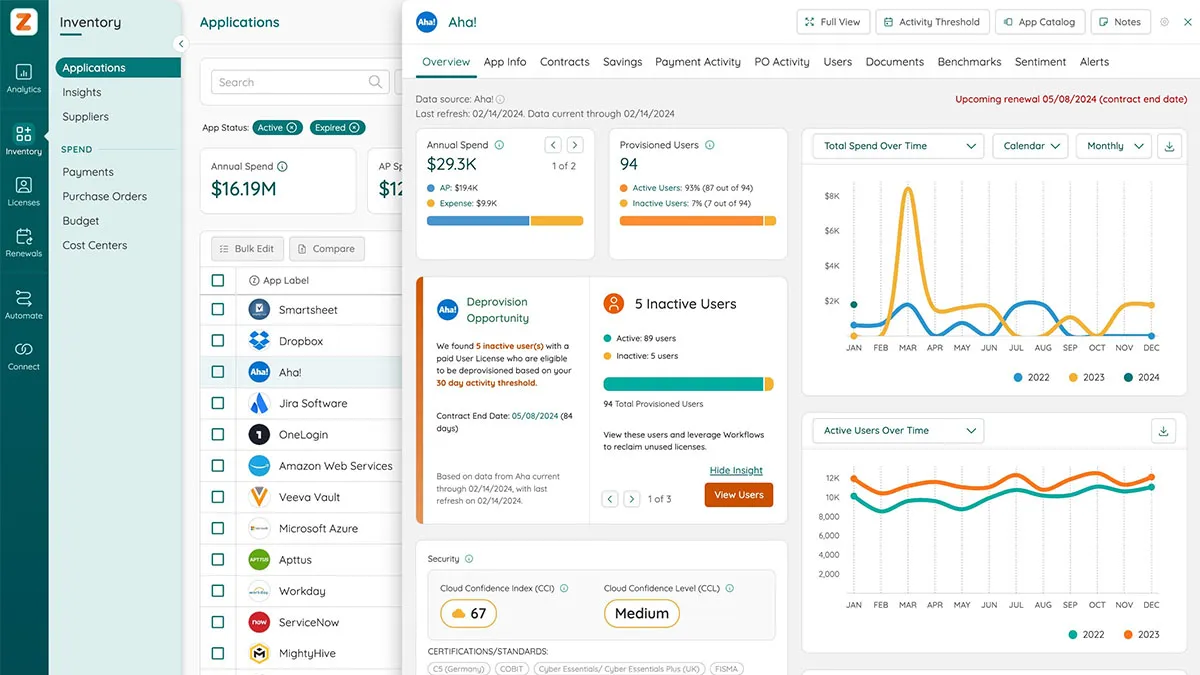Click the MightyHive app icon
Screen dimensions: 1200x675
(259, 653)
